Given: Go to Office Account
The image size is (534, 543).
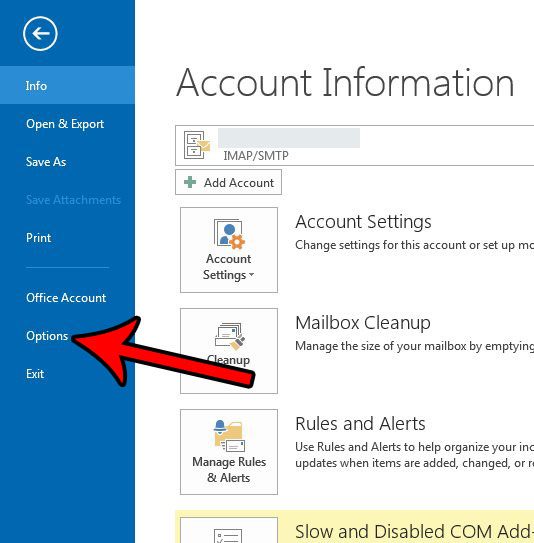Looking at the screenshot, I should (x=67, y=297).
